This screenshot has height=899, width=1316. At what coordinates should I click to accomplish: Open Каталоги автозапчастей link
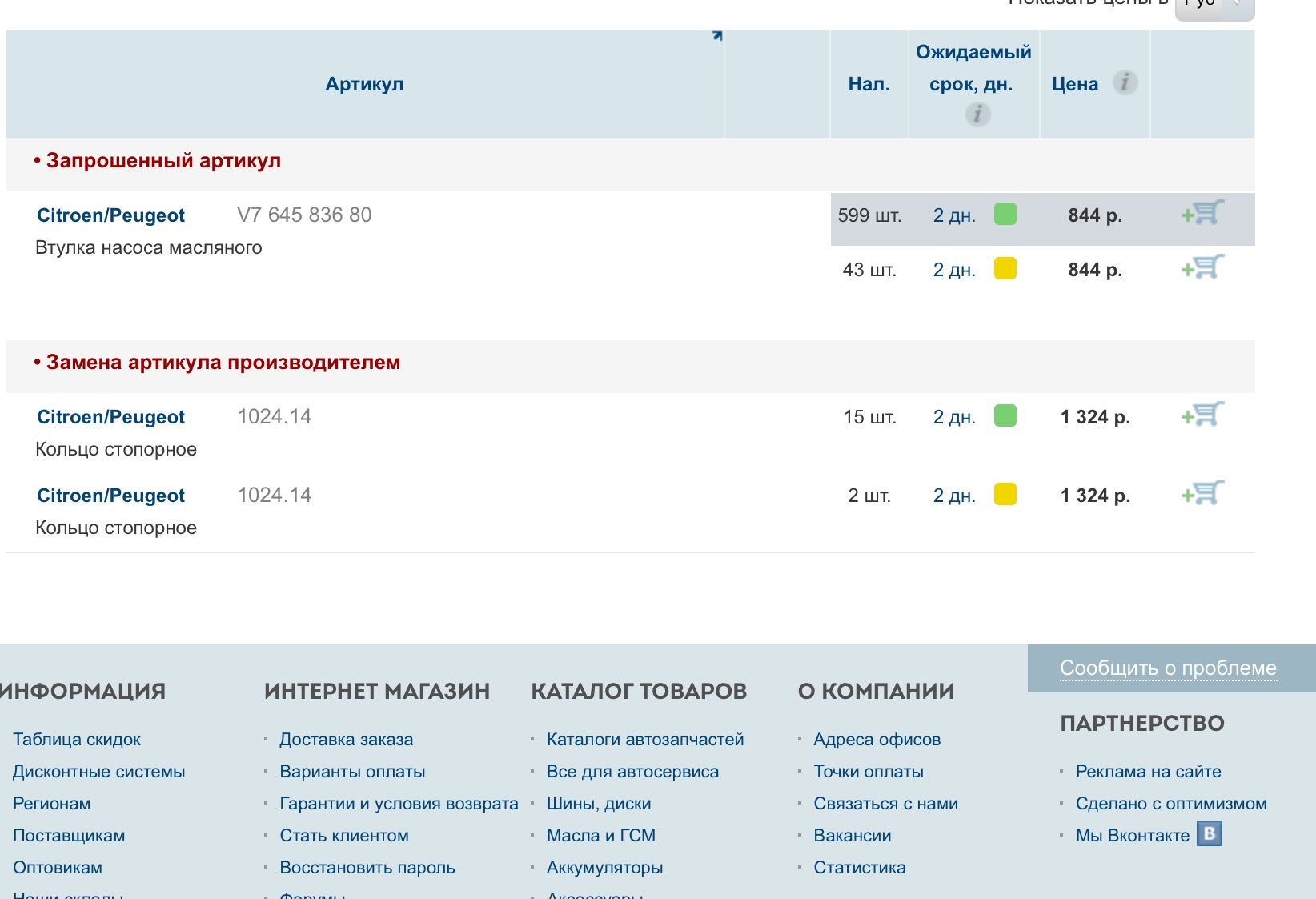[x=645, y=740]
